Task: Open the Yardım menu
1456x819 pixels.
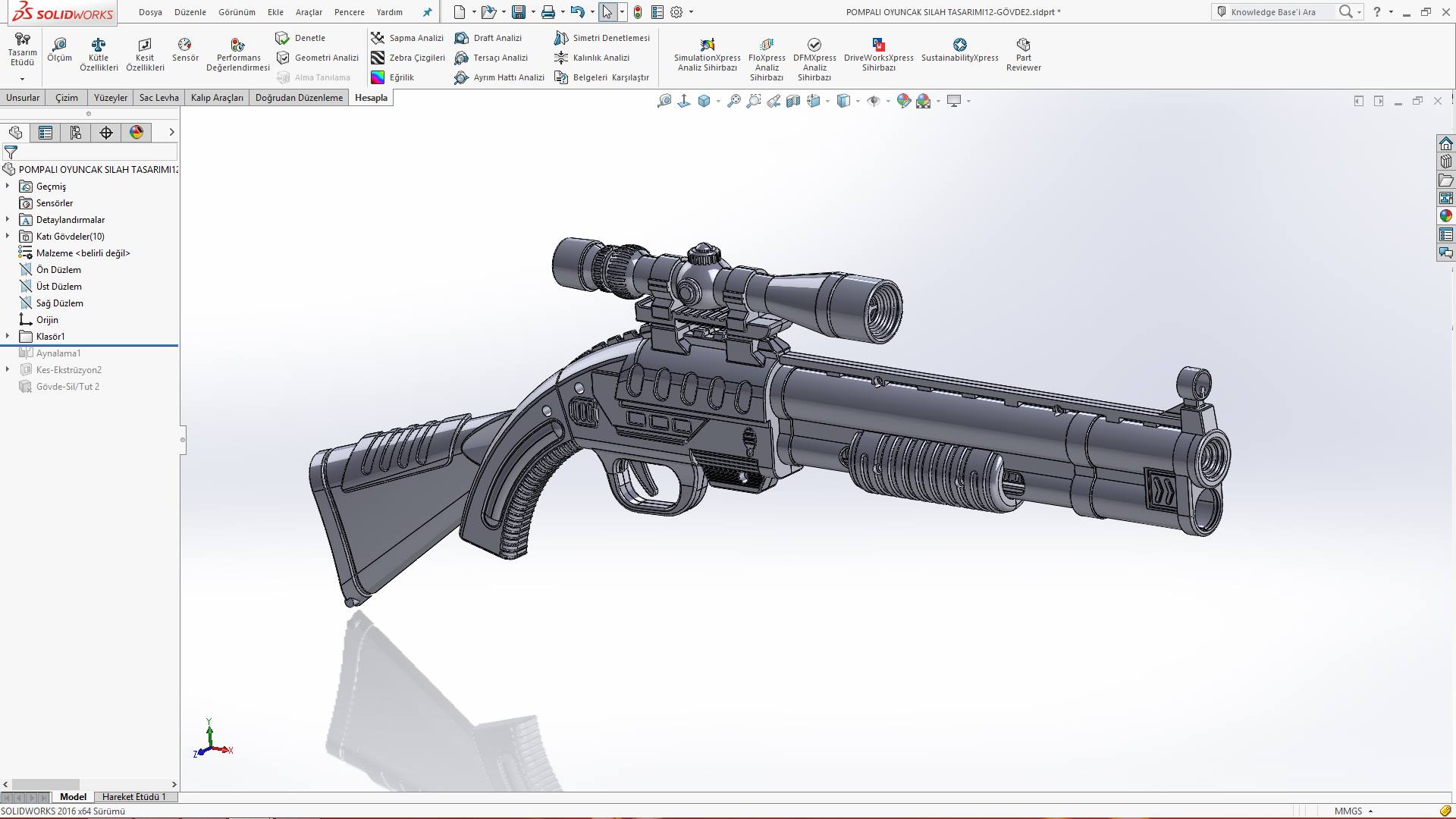Action: 389,12
